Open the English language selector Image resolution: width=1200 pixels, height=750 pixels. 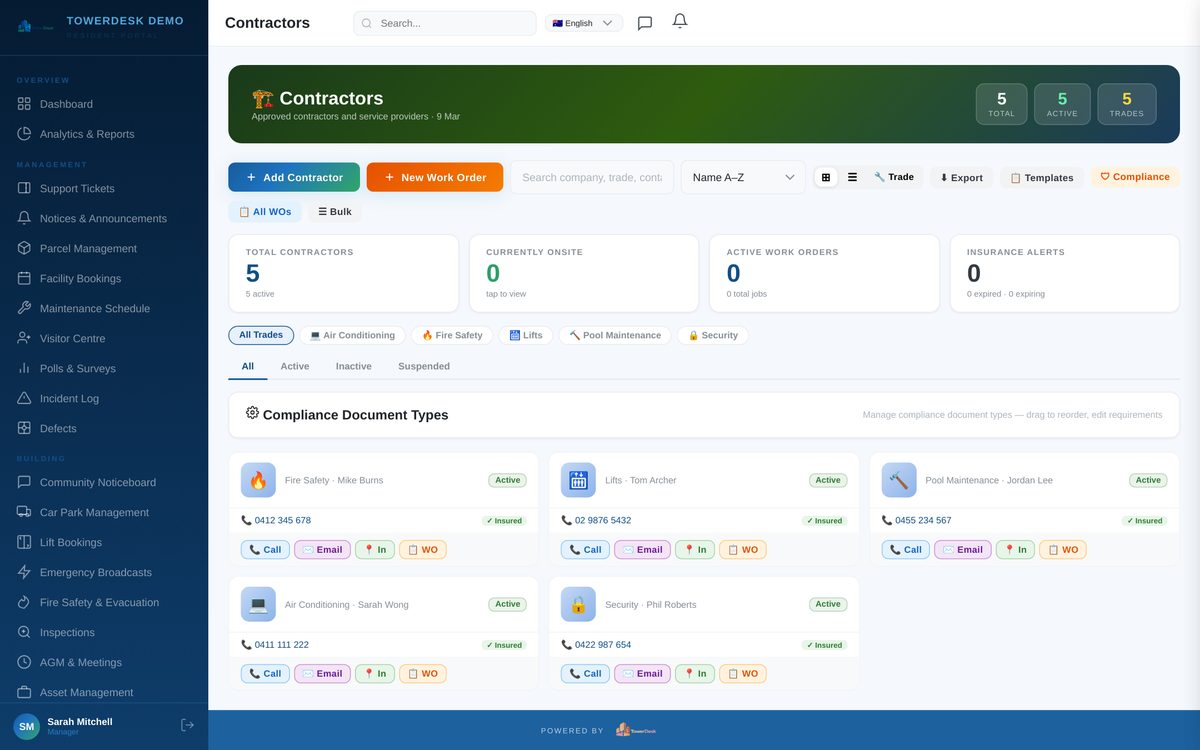click(583, 22)
